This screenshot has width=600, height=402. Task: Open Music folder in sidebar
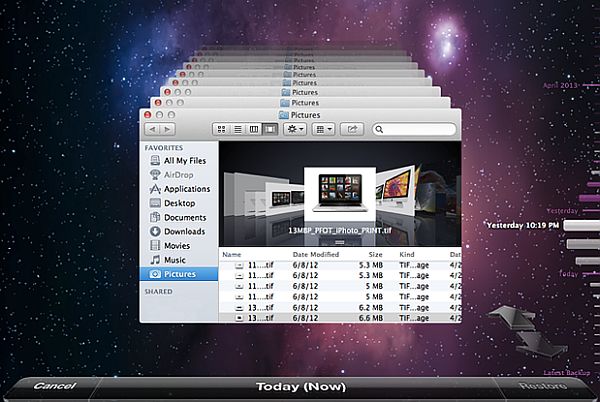point(179,260)
